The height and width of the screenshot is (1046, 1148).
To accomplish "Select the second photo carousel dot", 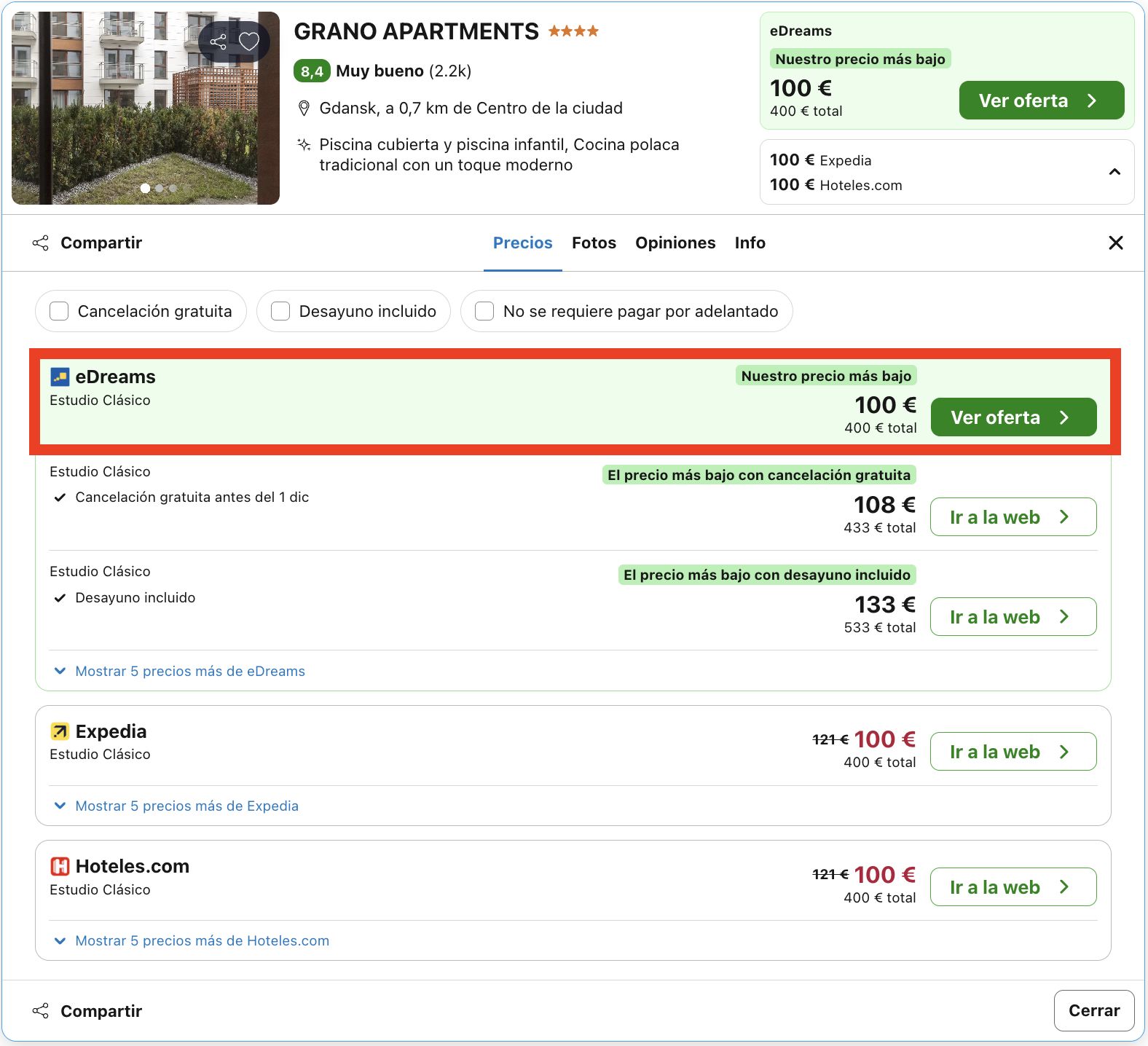I will coord(160,188).
